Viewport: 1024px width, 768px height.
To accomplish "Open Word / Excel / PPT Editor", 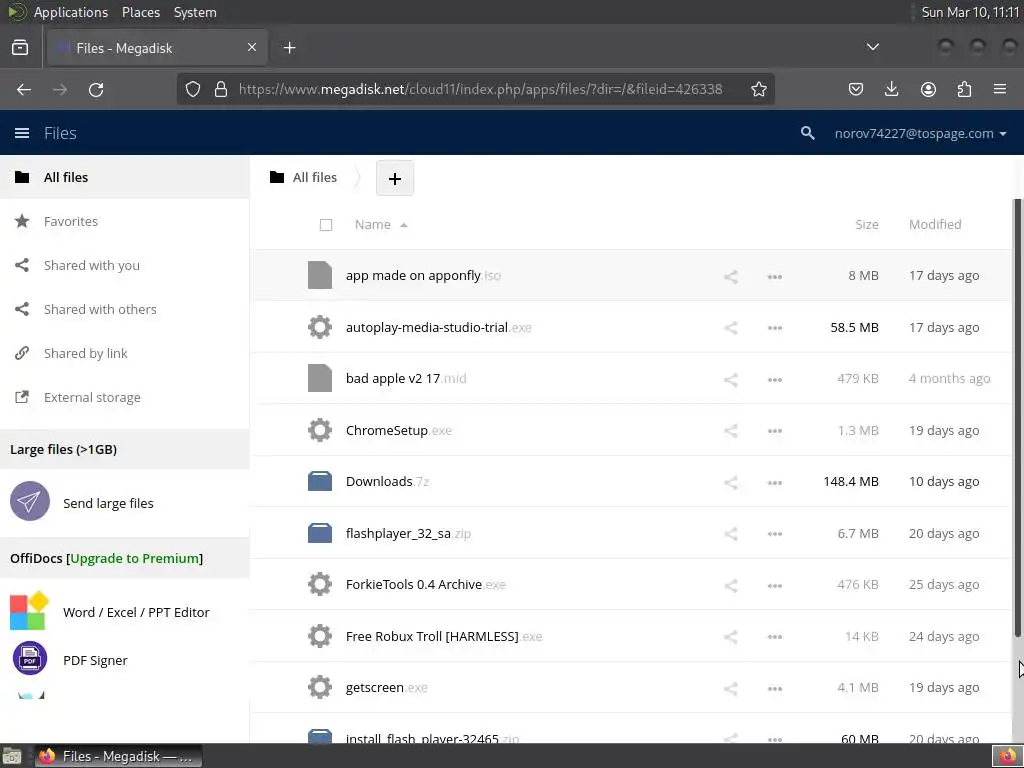I will 136,613.
